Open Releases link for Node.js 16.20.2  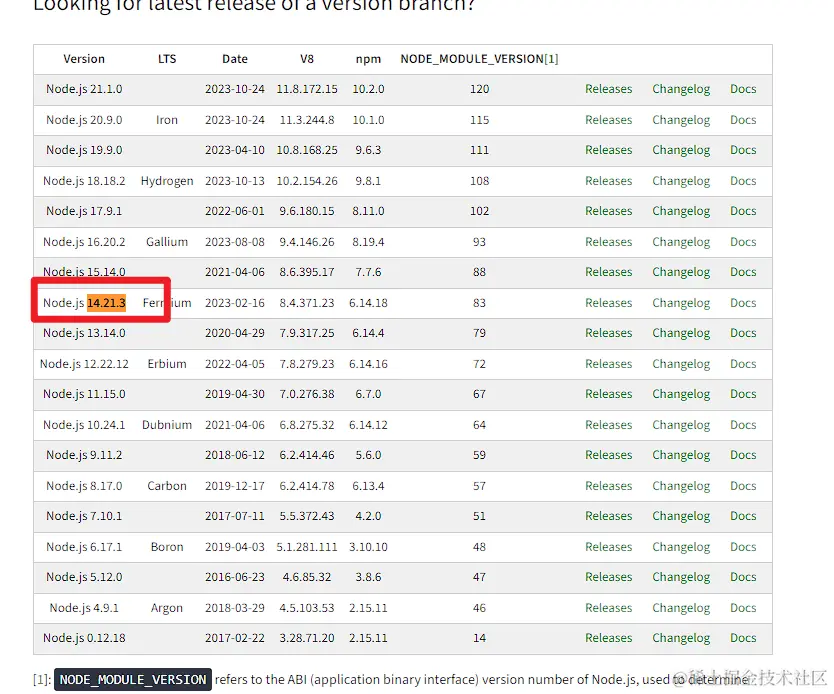608,242
